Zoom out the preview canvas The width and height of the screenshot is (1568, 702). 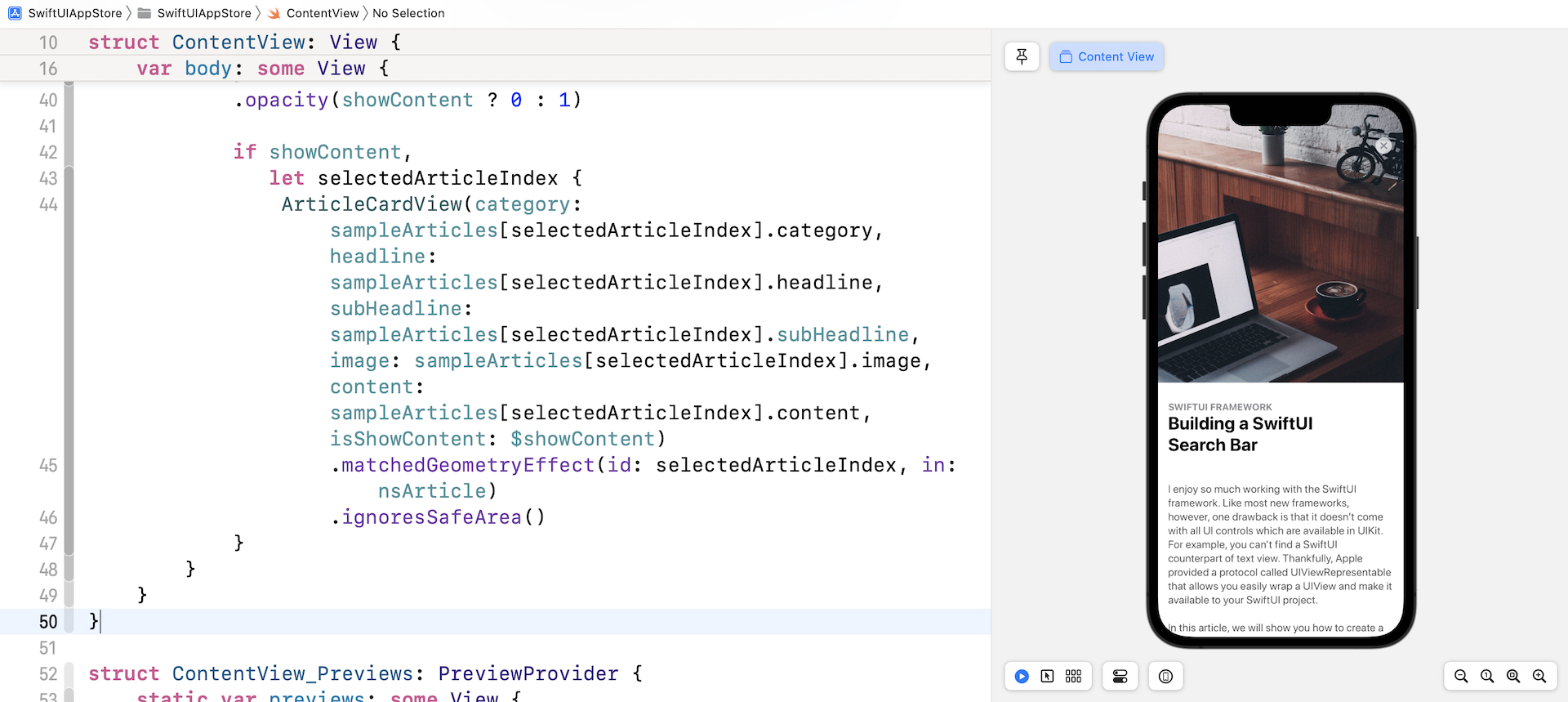1461,676
